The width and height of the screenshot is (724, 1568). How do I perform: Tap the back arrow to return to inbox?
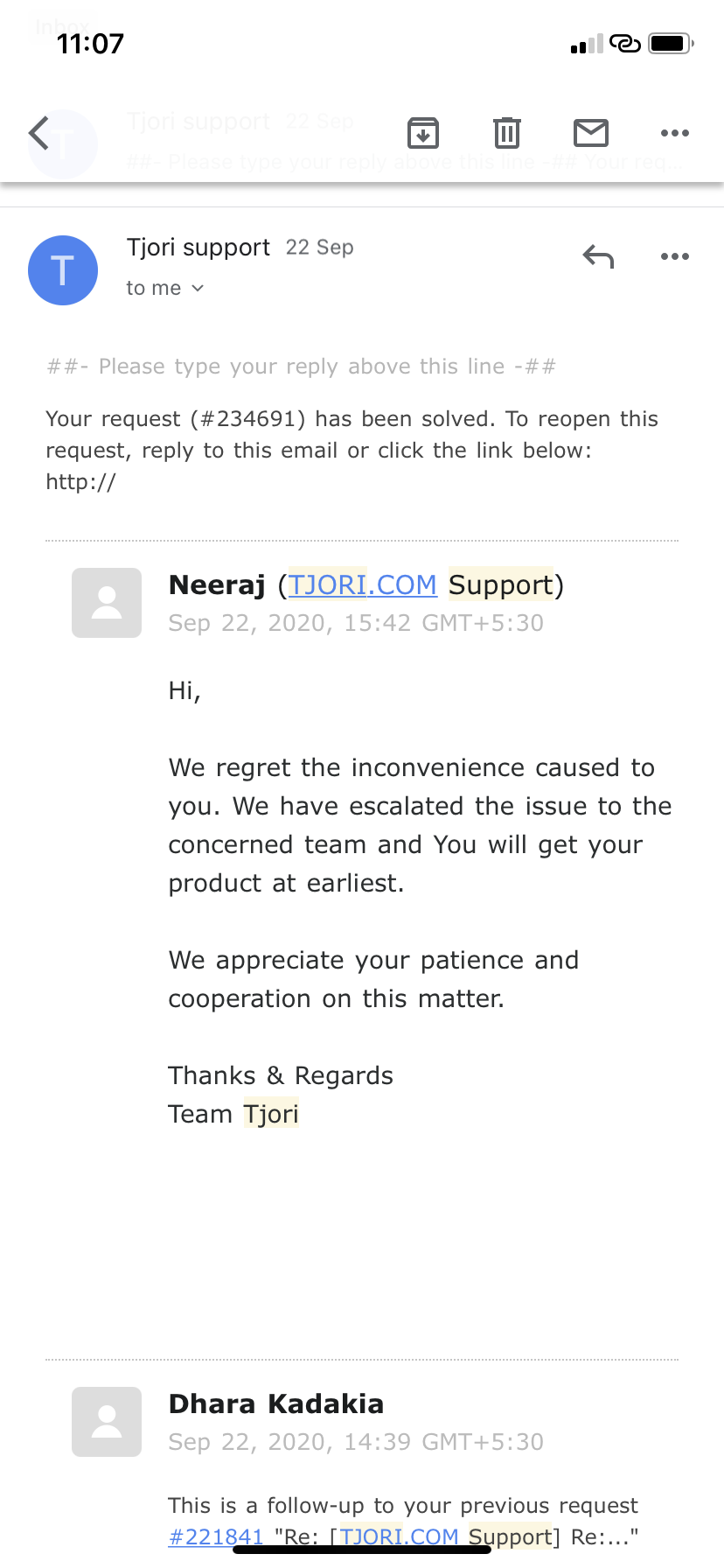[39, 134]
